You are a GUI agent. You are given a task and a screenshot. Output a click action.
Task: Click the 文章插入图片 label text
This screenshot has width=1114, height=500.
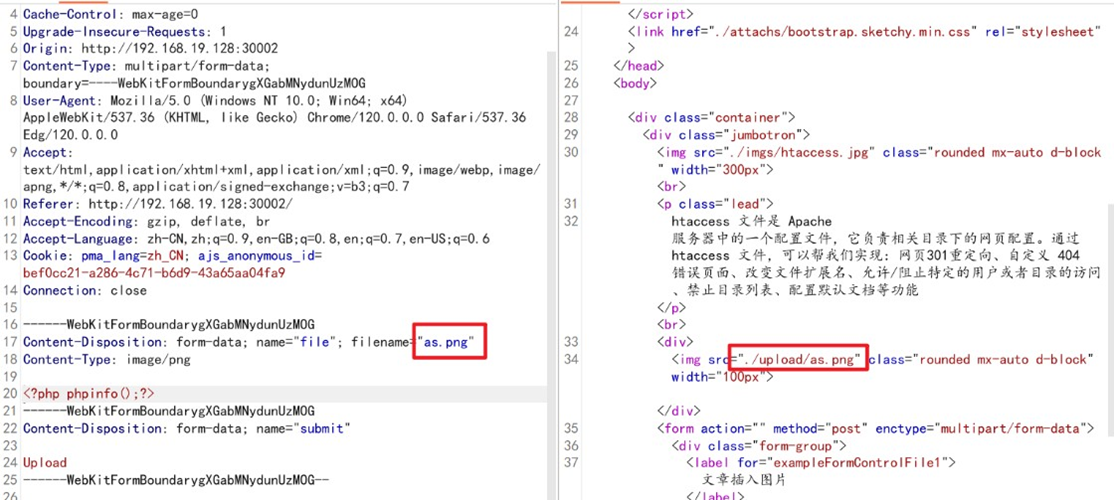743,479
